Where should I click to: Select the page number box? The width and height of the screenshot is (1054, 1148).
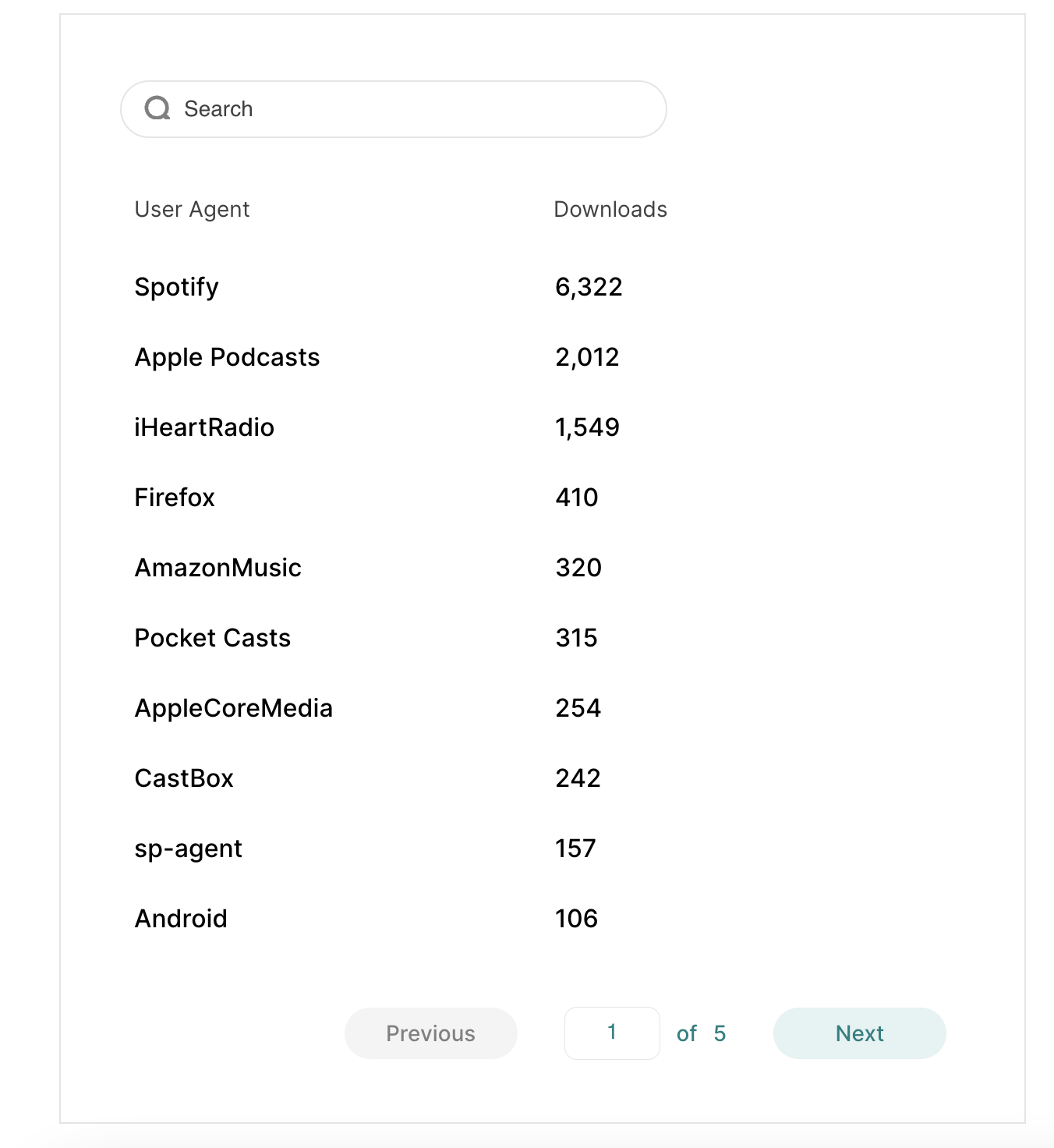click(612, 1033)
